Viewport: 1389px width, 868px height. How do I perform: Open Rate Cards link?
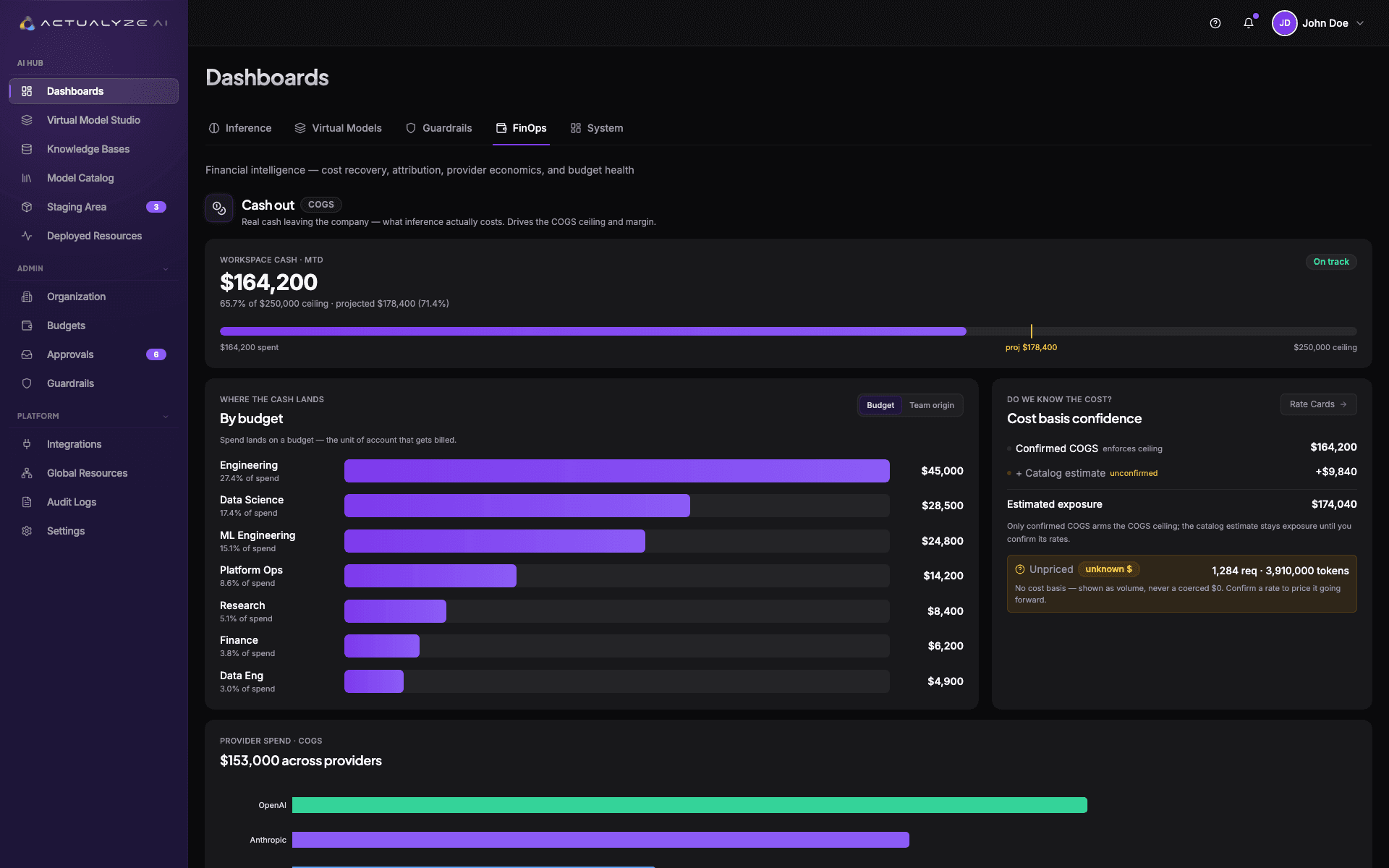click(1318, 404)
